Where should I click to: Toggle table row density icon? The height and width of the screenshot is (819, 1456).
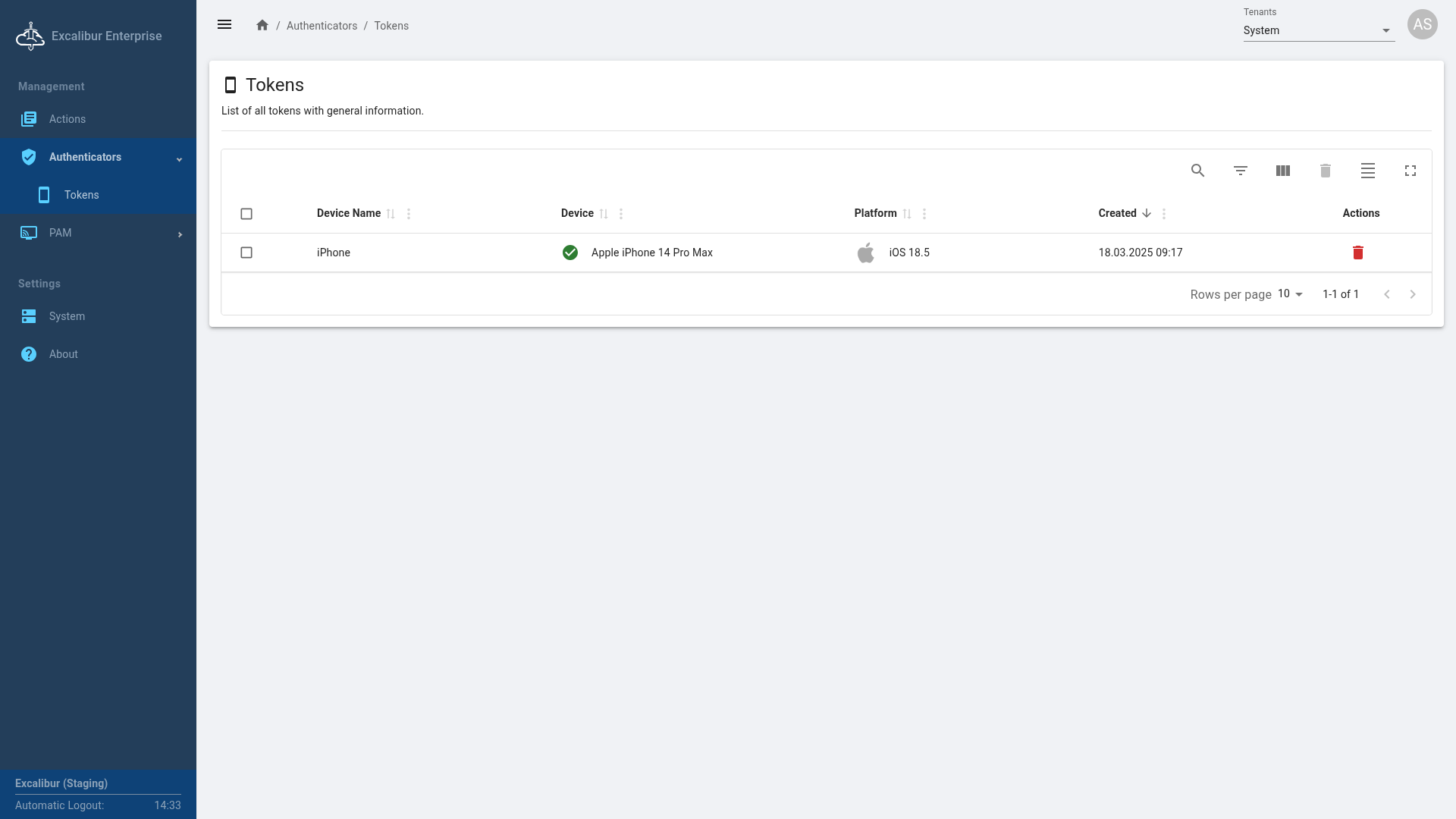pos(1367,171)
